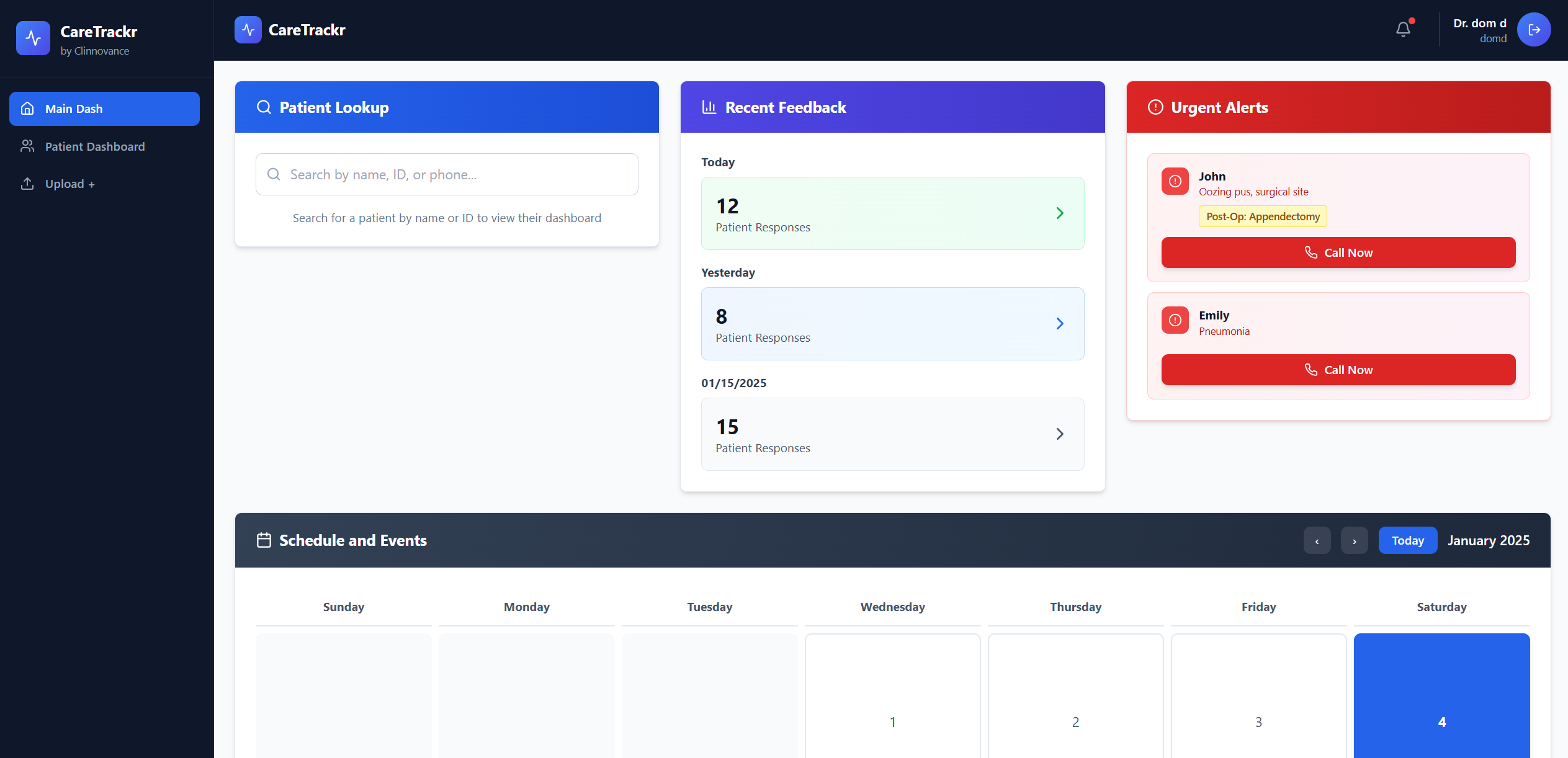This screenshot has height=758, width=1568.
Task: Expand the 01/15/2025 responses chevron
Action: pyautogui.click(x=1060, y=434)
